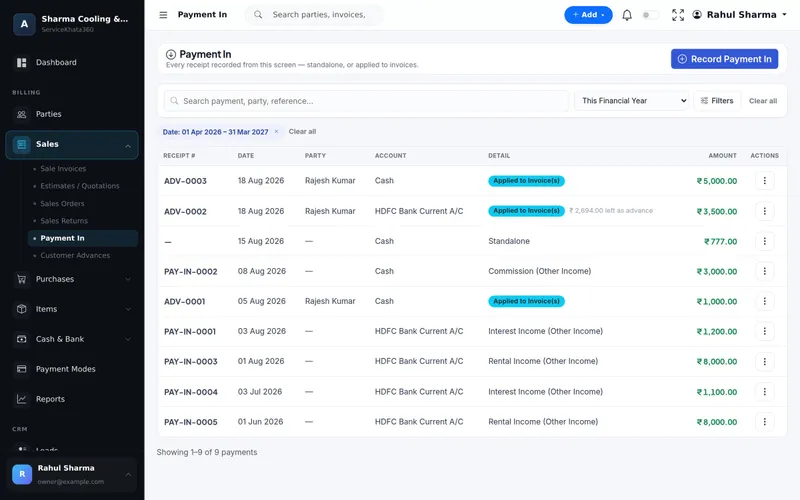The height and width of the screenshot is (500, 800).
Task: Click Rajesh Kumar in the ADV-0002 row
Action: (330, 211)
